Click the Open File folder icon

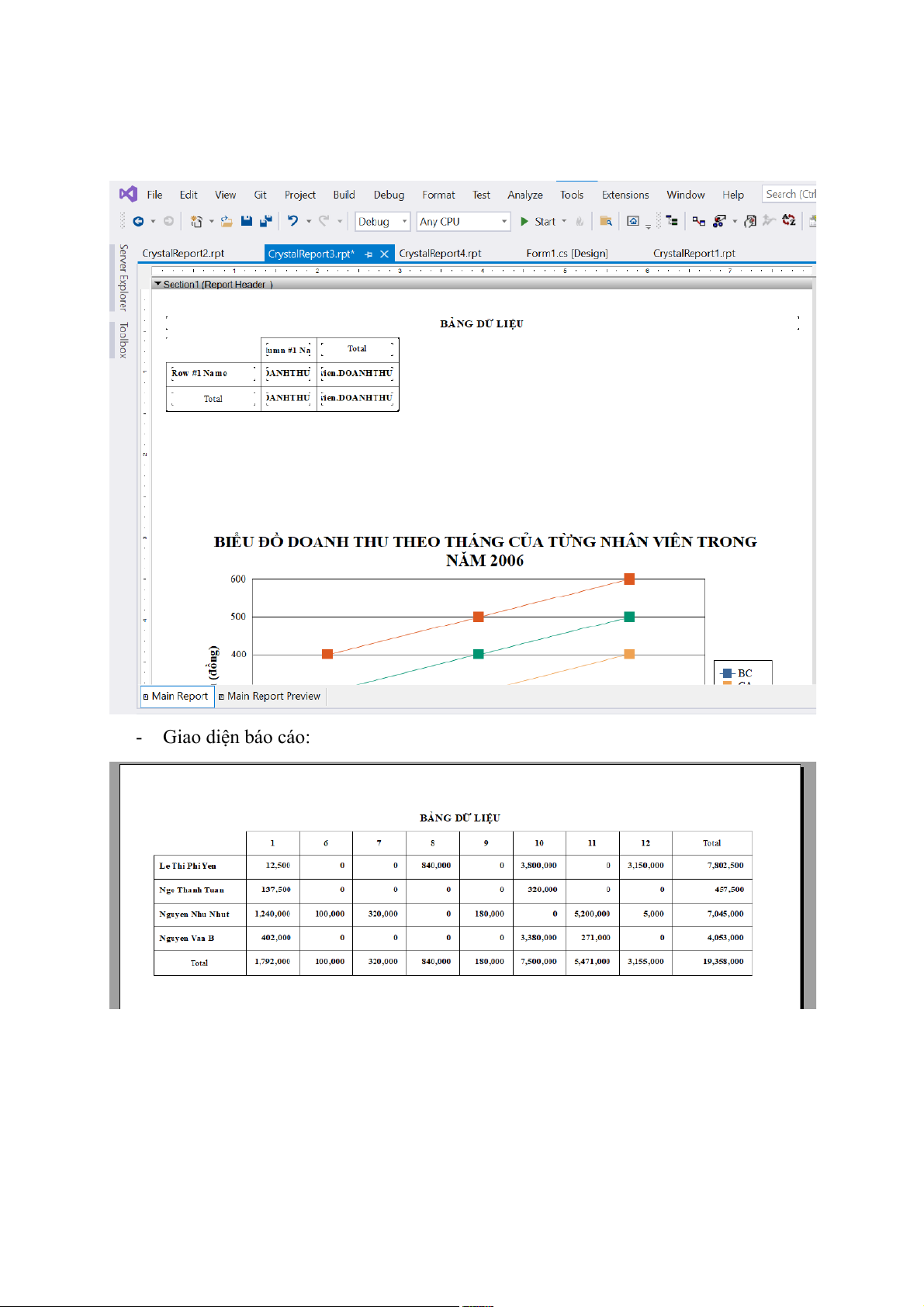227,221
